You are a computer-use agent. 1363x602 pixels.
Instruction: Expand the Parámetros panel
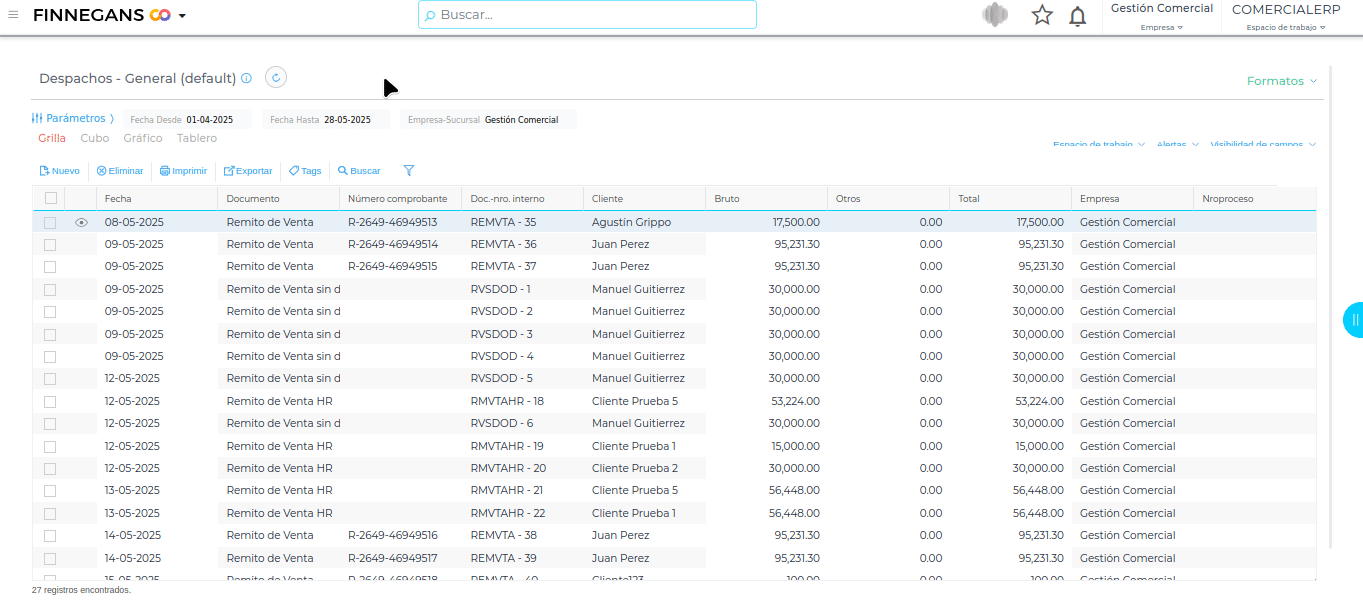coord(72,118)
